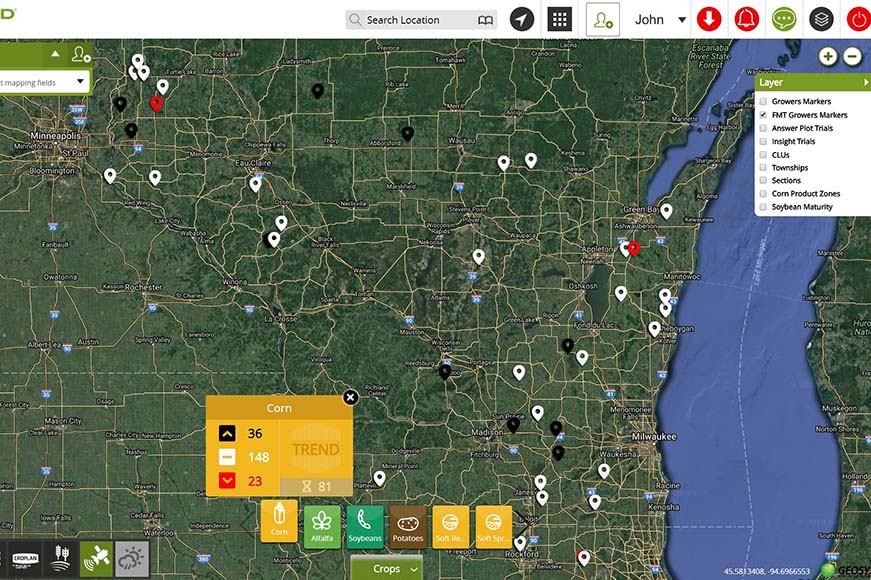Click the black layers stack icon
Screen dimensions: 871x580
click(x=821, y=19)
